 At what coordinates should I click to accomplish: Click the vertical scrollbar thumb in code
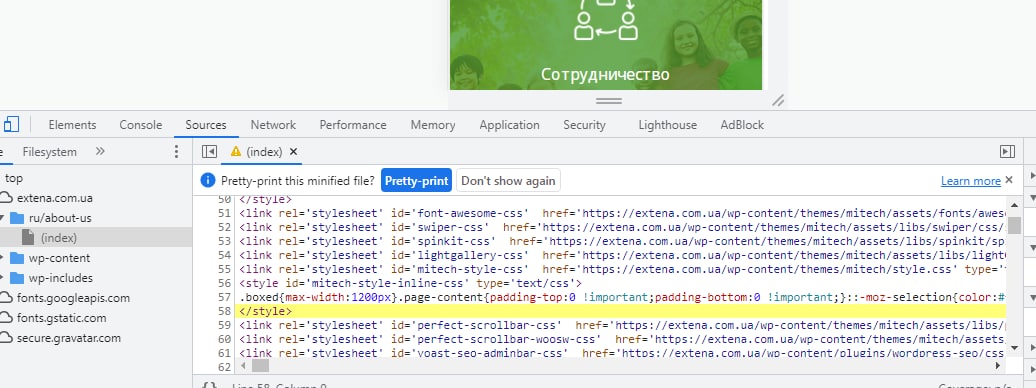[1014, 225]
